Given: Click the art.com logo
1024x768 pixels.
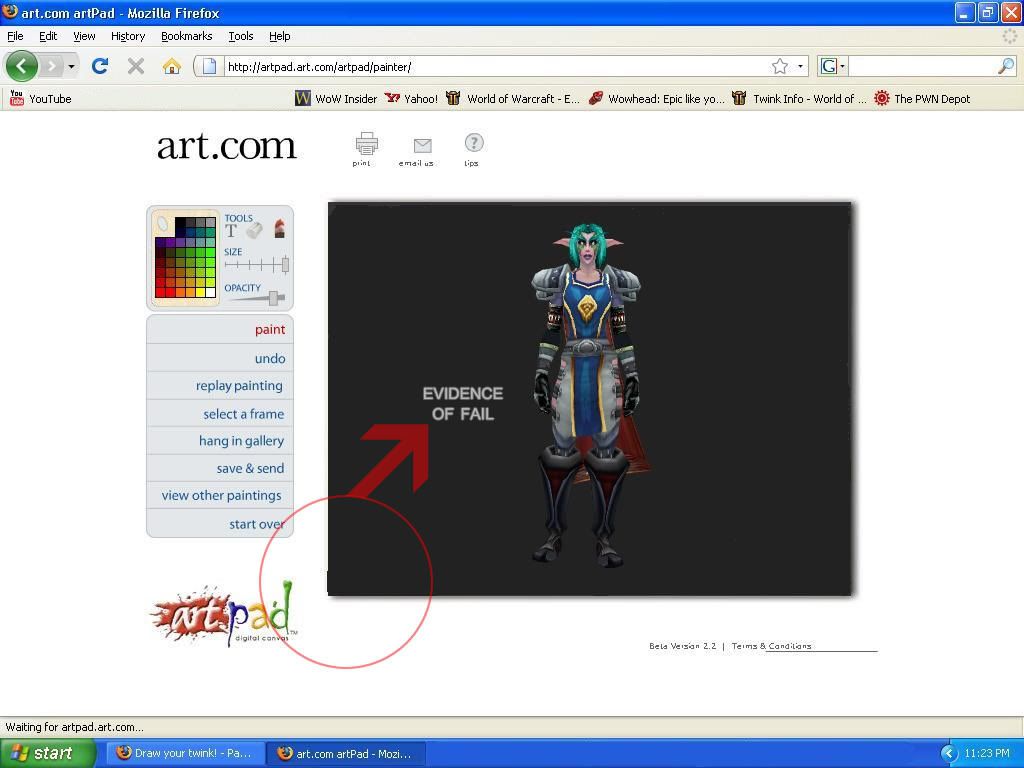Looking at the screenshot, I should (227, 145).
